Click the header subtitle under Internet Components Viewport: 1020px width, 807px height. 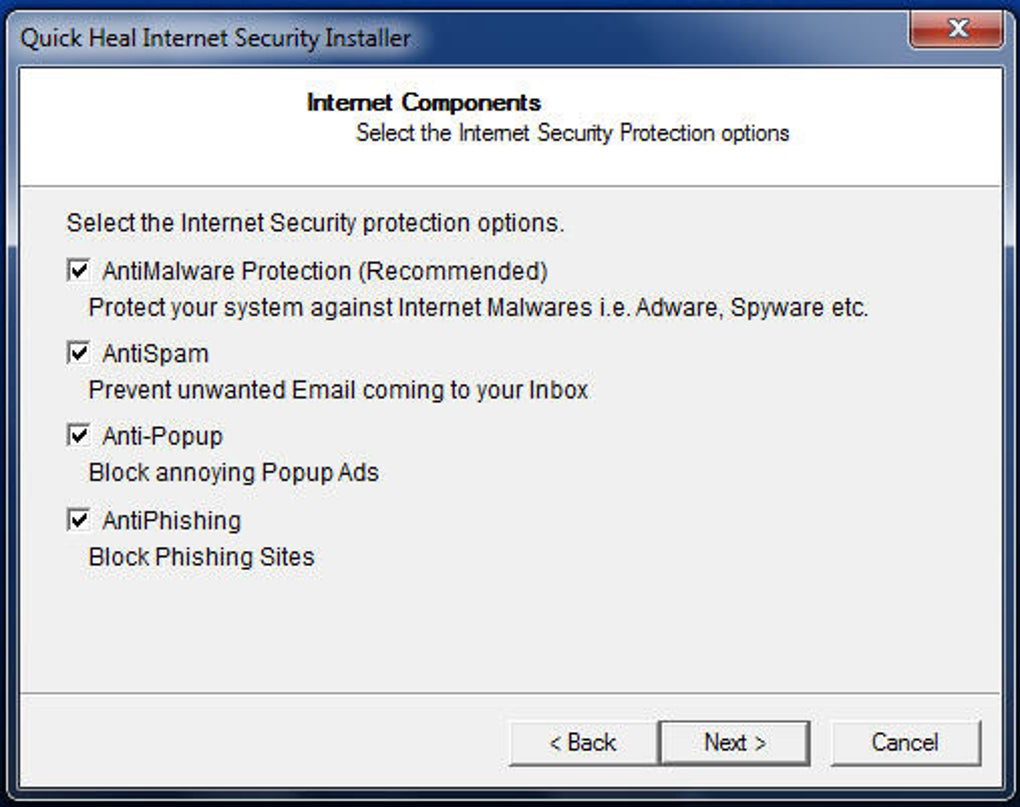pyautogui.click(x=572, y=133)
